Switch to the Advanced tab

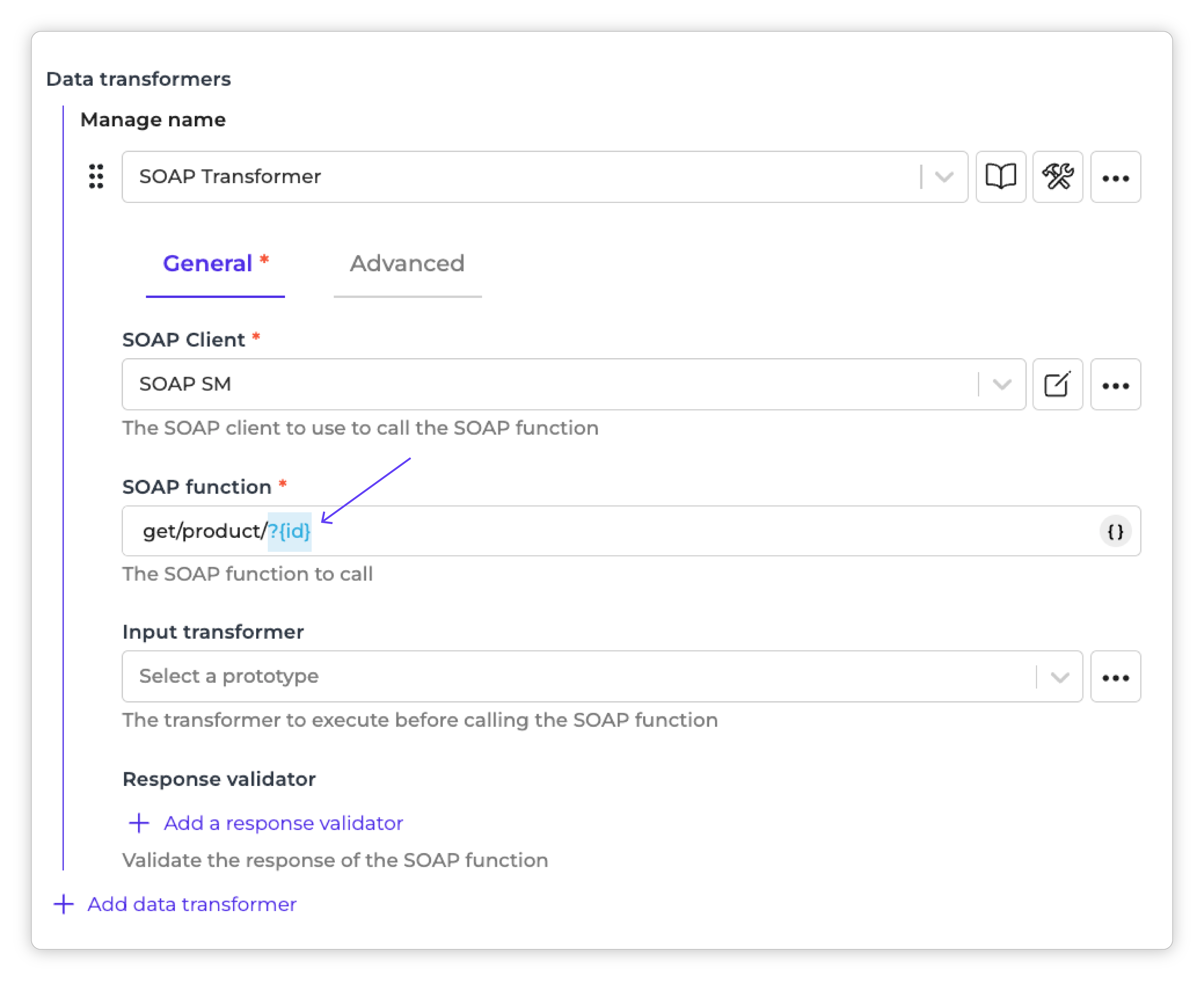(x=407, y=264)
